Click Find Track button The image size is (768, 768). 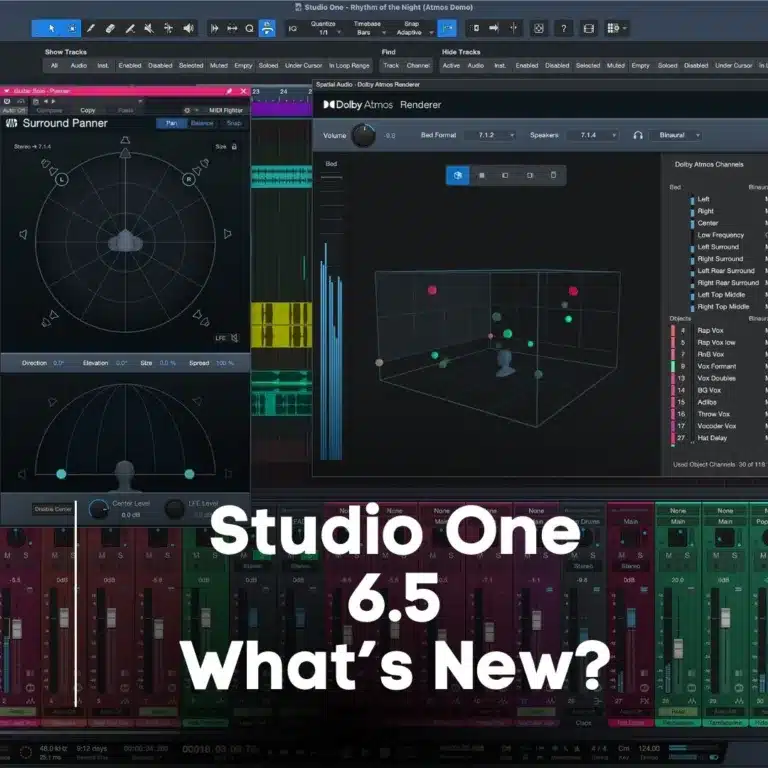(x=391, y=65)
